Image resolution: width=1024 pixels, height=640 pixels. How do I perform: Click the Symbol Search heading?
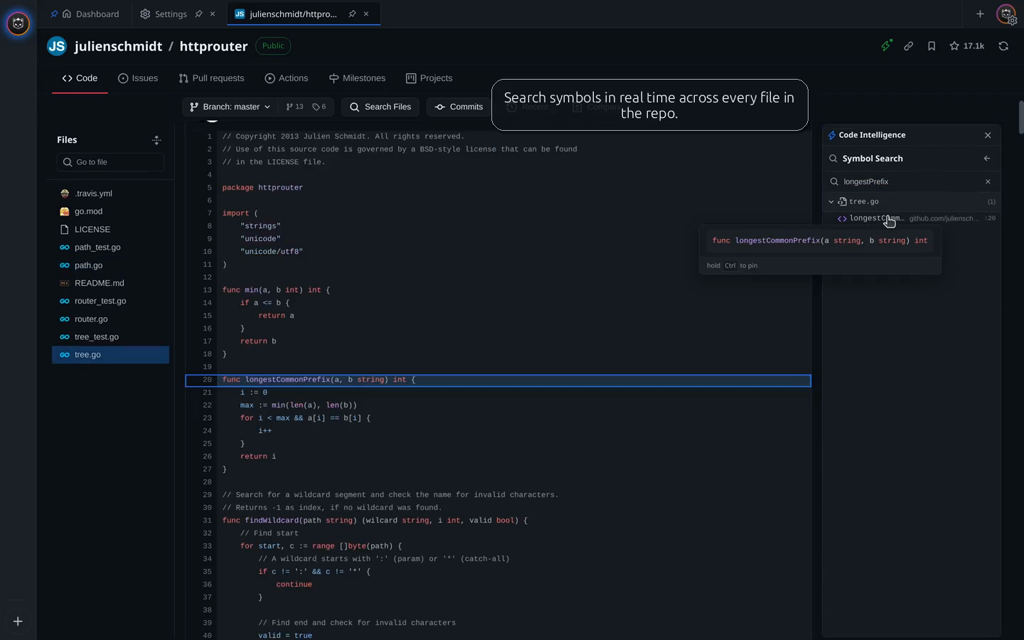point(872,158)
